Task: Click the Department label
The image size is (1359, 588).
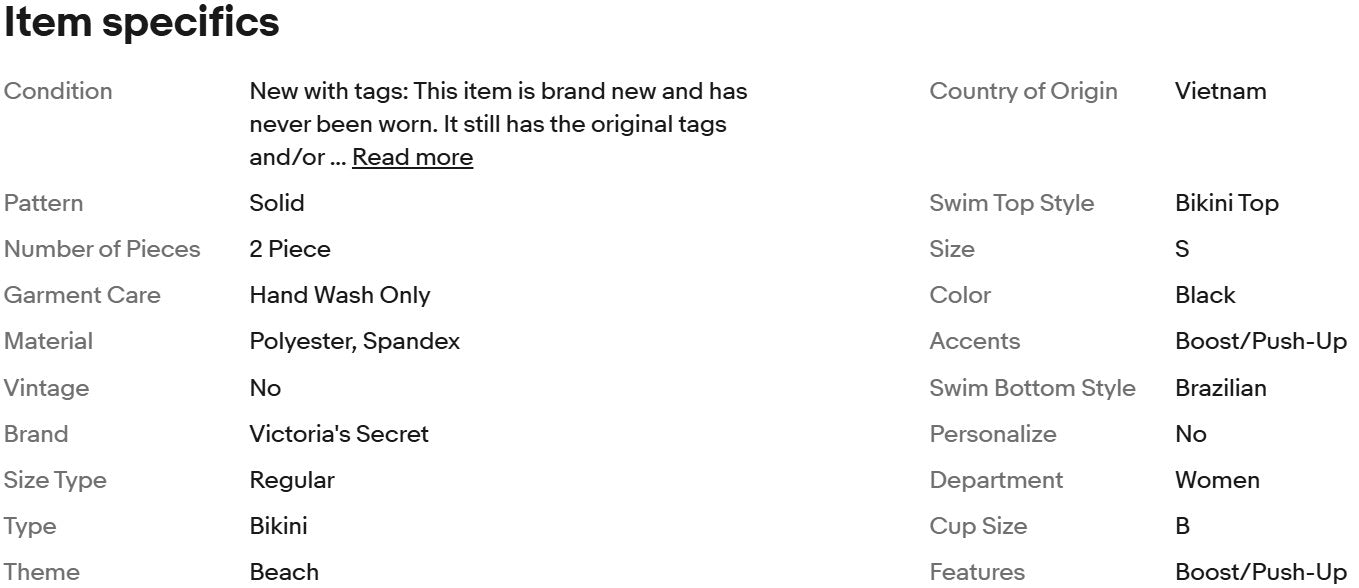Action: coord(996,480)
